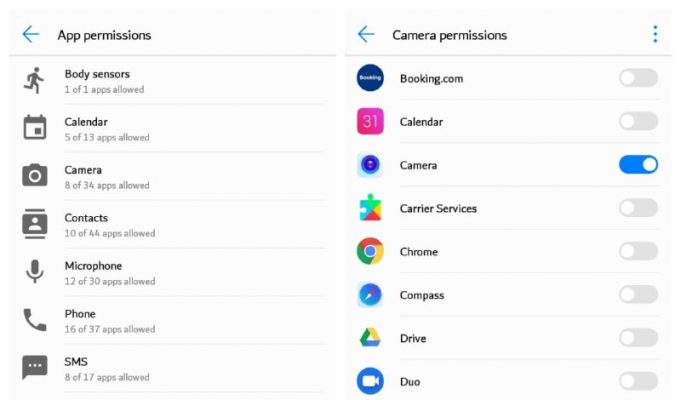Screen dimensions: 681x400
Task: Enable camera permission for Booking.com
Action: [x=638, y=78]
